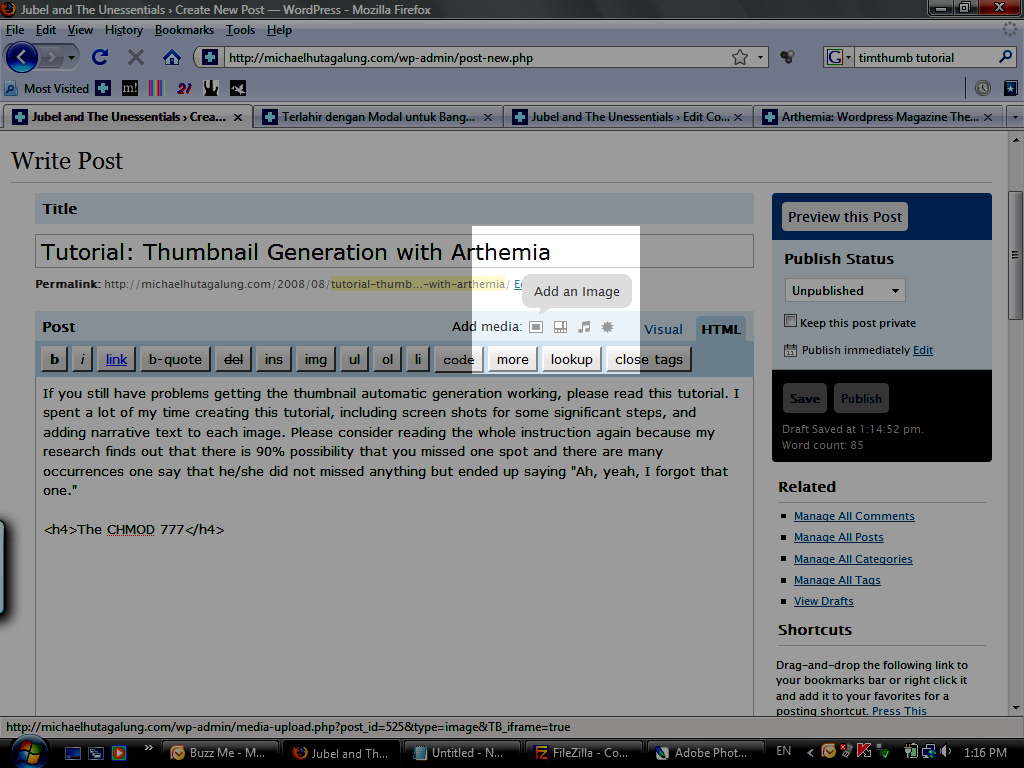
Task: Expand the list all tabs arrow
Action: pos(1015,117)
